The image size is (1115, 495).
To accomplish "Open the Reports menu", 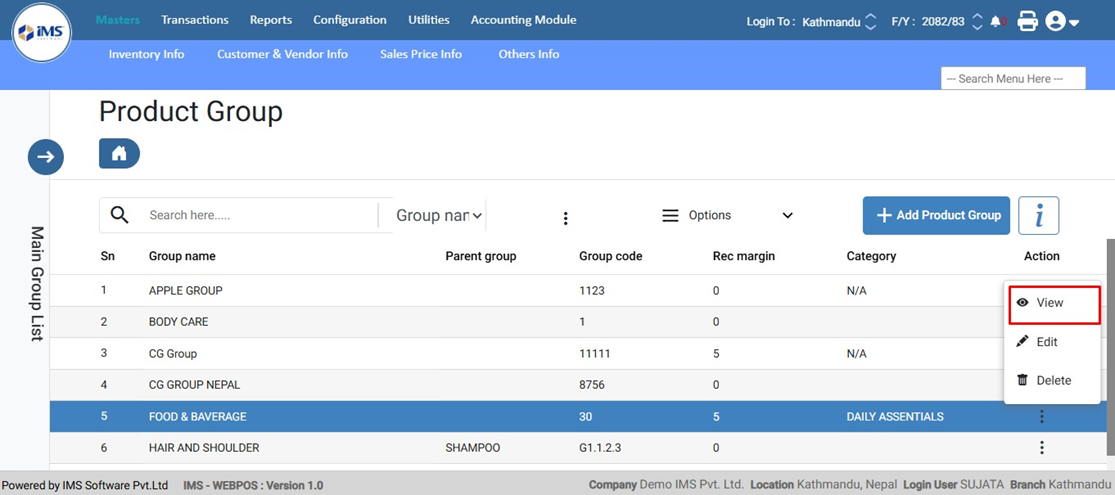I will [271, 20].
